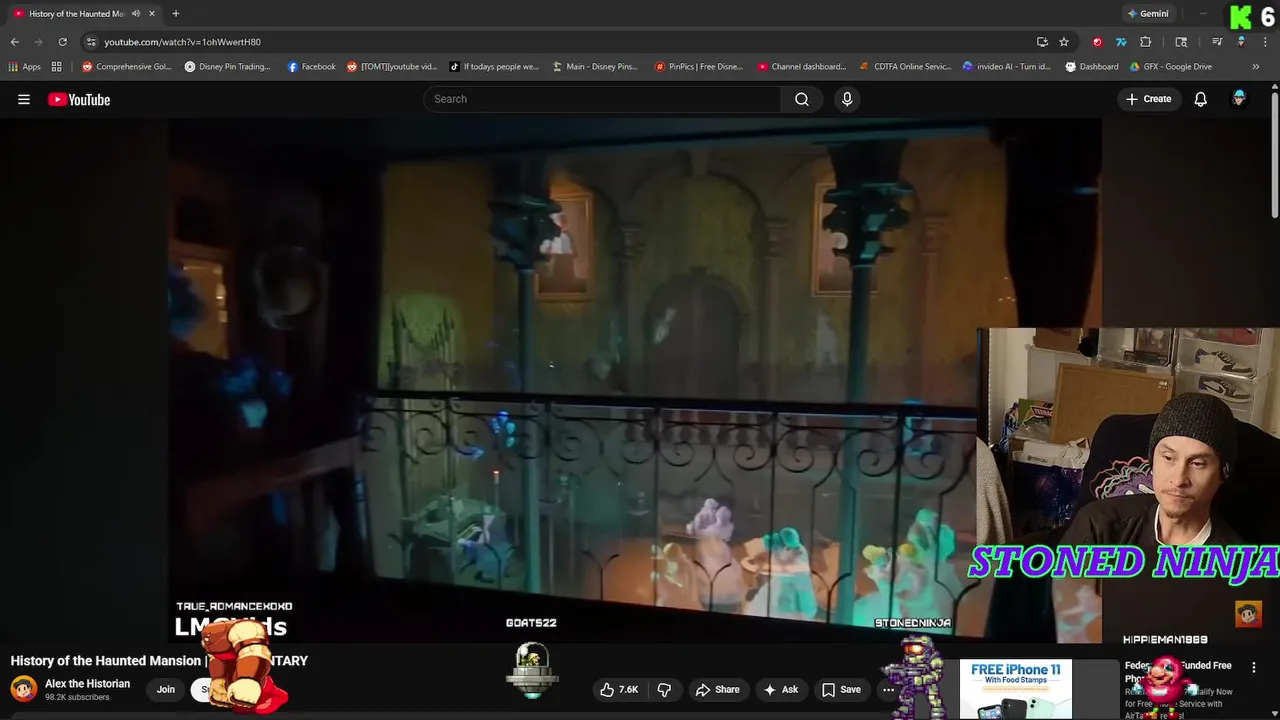Click Alex the Historian channel avatar
Image resolution: width=1280 pixels, height=720 pixels.
[x=24, y=689]
